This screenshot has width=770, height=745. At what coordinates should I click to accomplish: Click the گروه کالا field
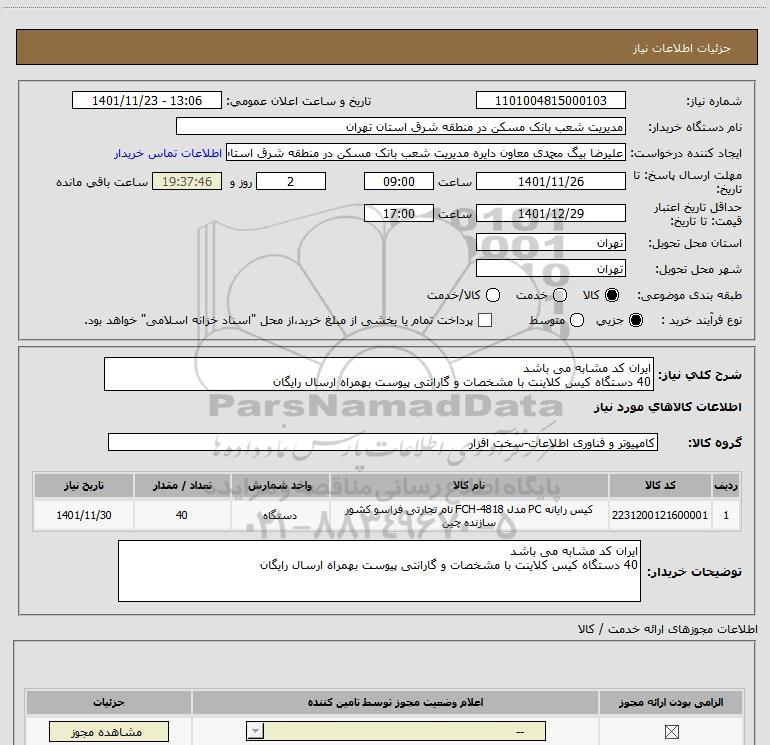(x=383, y=442)
